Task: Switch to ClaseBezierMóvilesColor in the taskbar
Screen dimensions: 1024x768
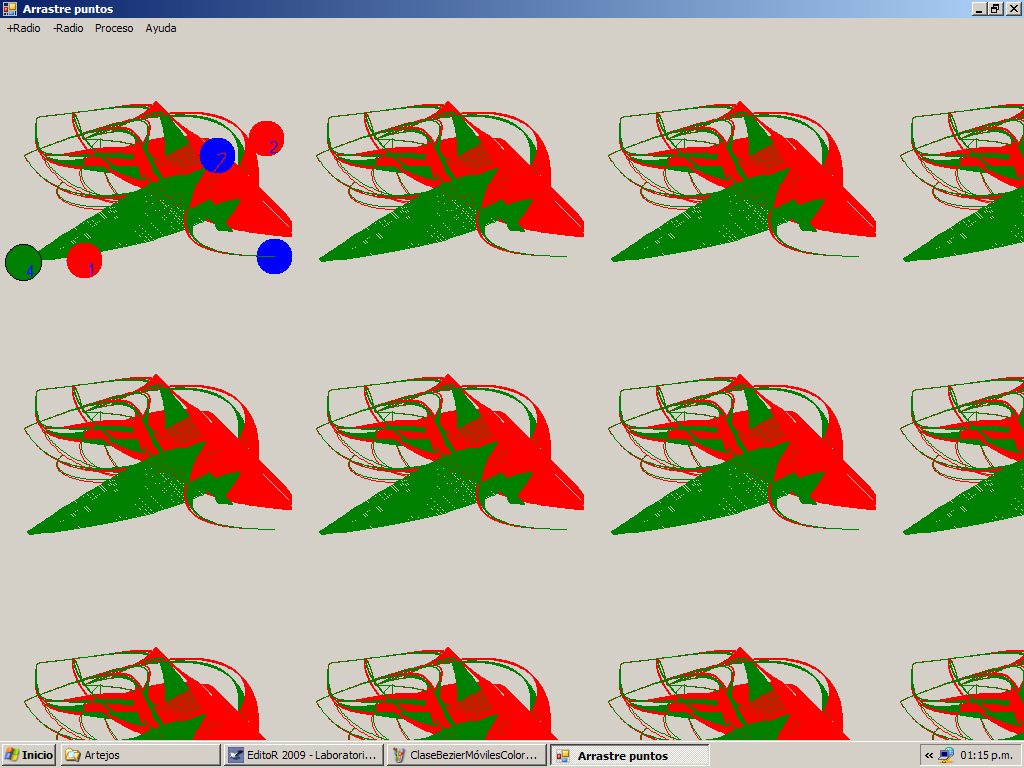Action: pyautogui.click(x=468, y=755)
